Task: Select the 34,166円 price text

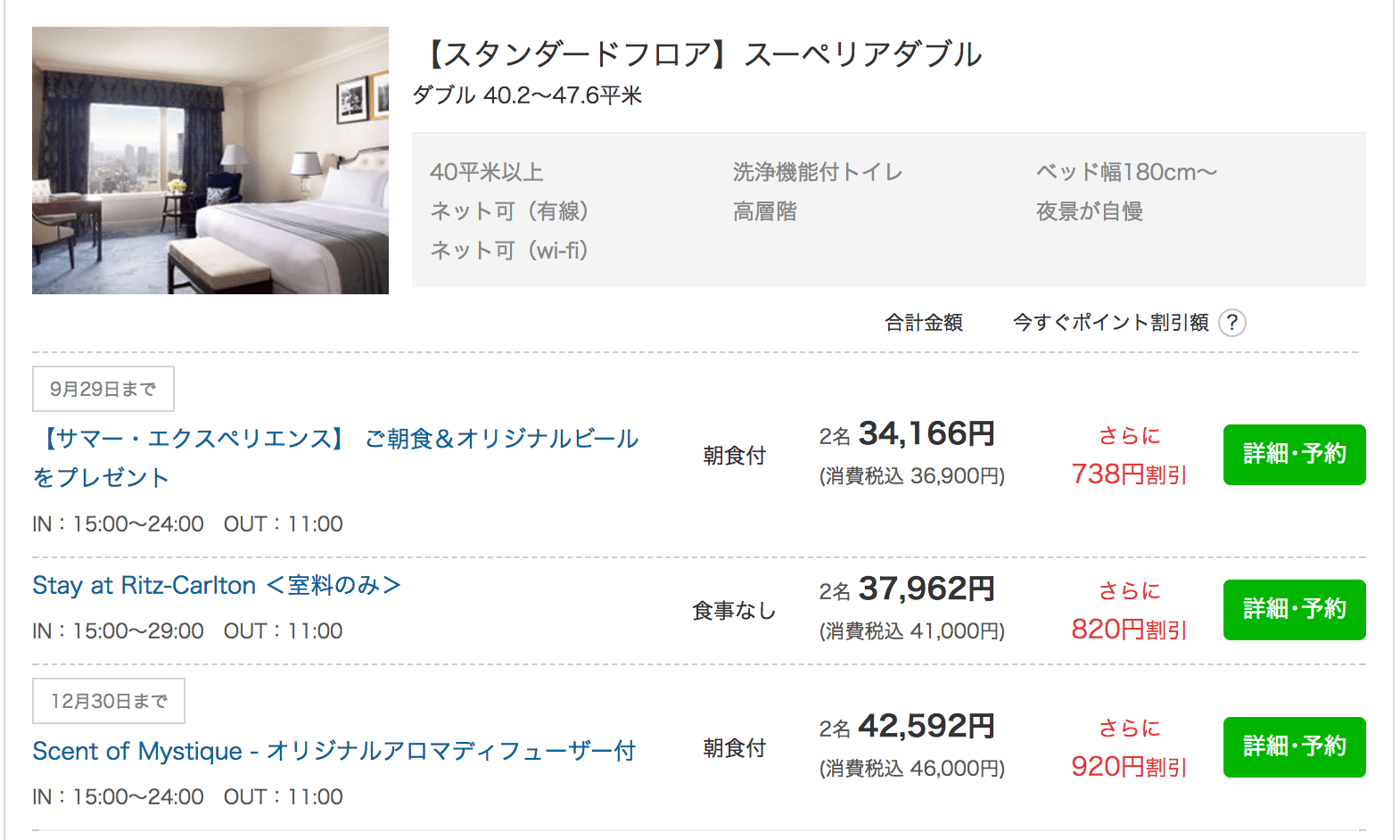Action: (x=926, y=434)
